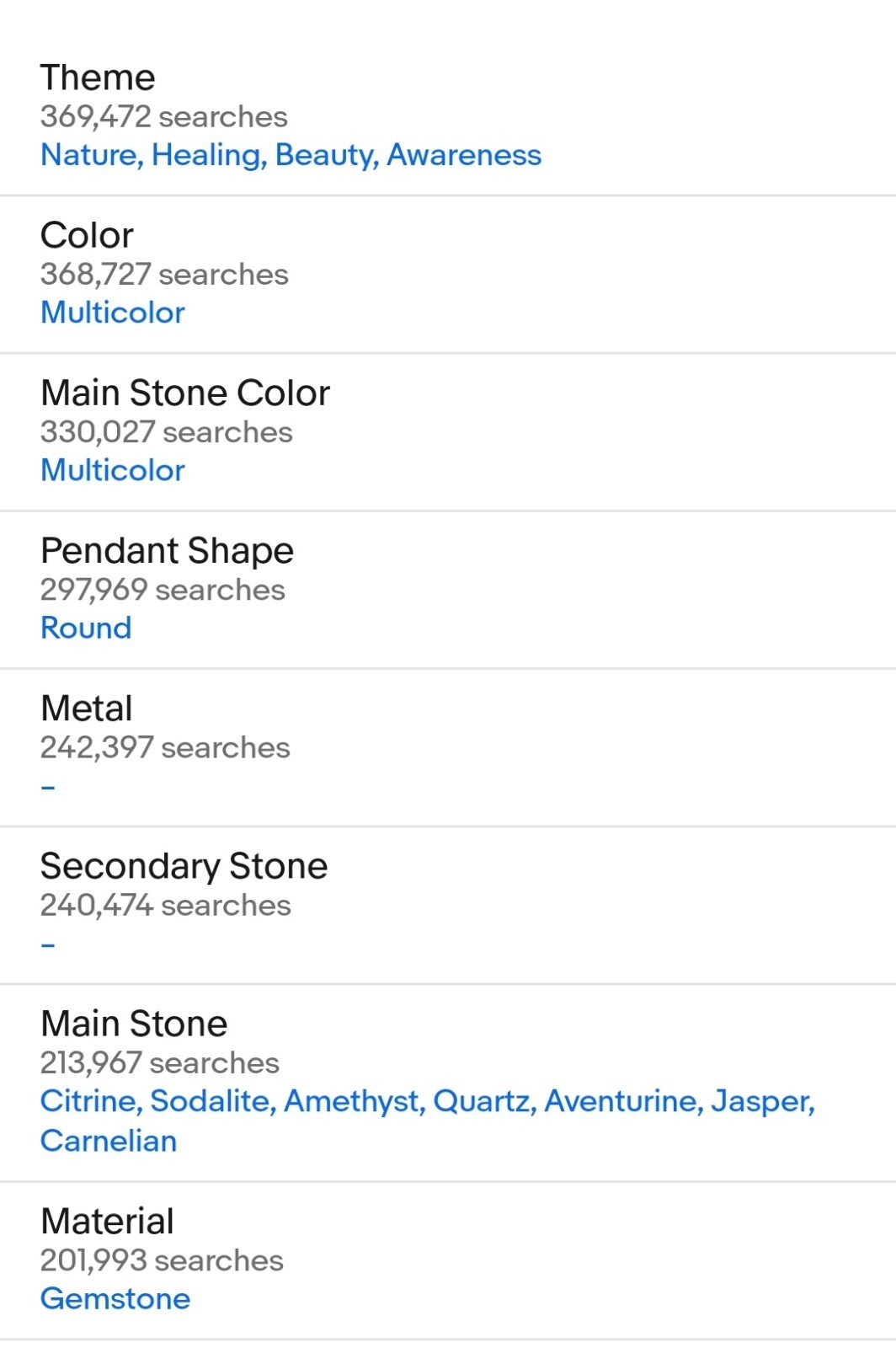The width and height of the screenshot is (896, 1348).
Task: Tap the Gemstone material value
Action: (x=115, y=1298)
